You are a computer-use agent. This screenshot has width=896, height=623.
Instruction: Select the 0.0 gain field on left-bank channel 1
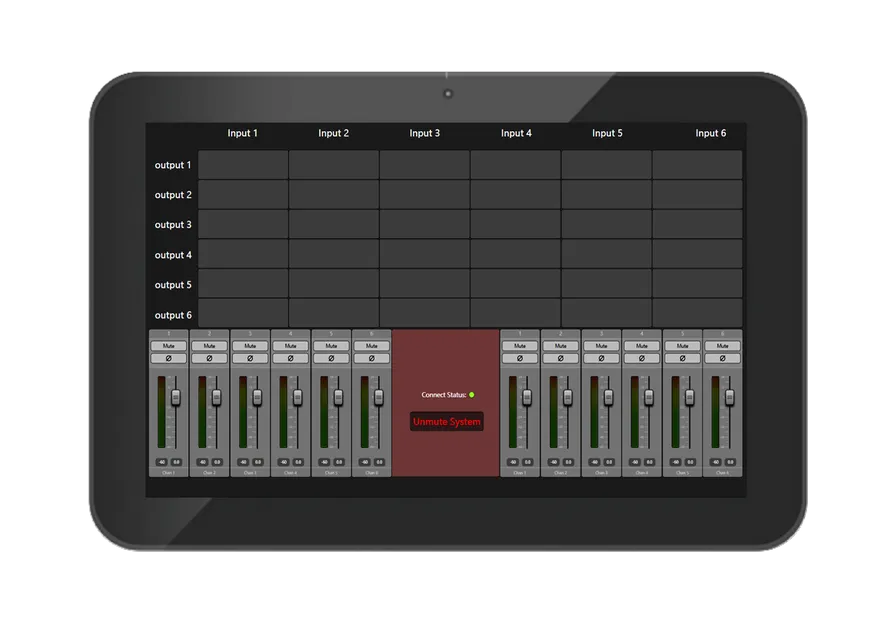[x=176, y=462]
